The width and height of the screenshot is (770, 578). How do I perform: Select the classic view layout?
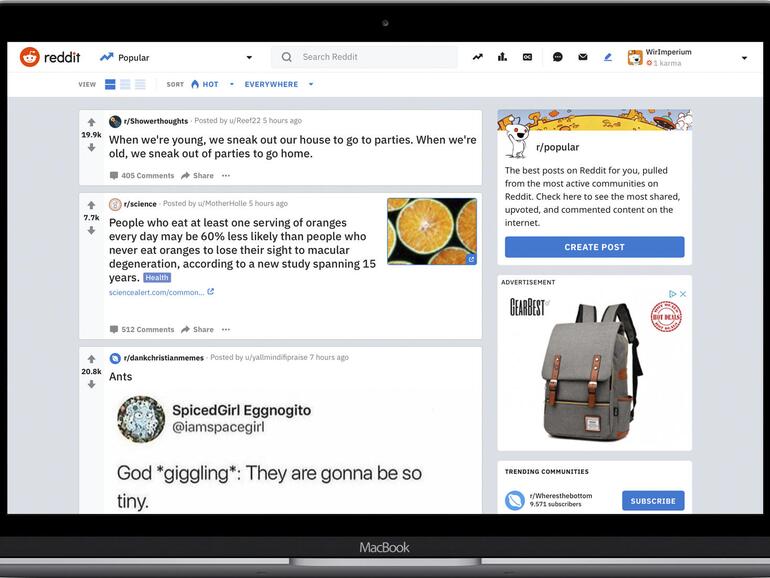125,84
